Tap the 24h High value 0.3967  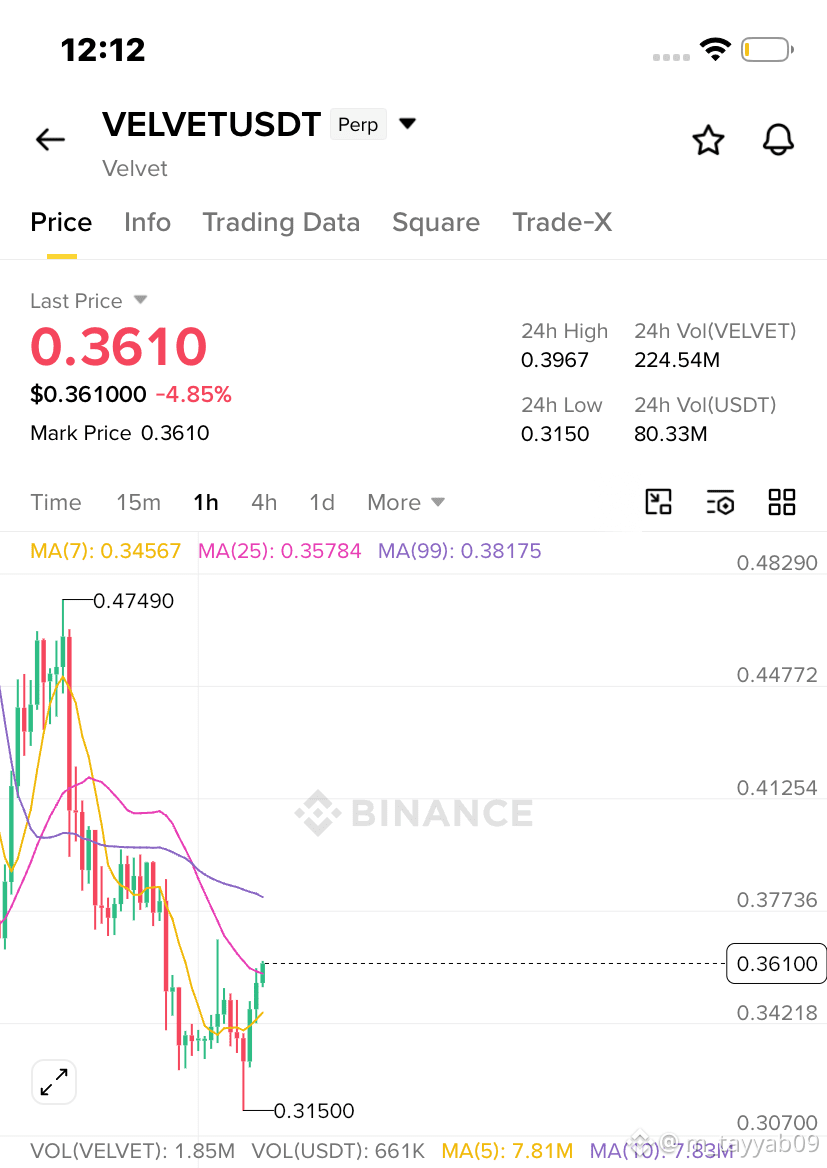555,360
